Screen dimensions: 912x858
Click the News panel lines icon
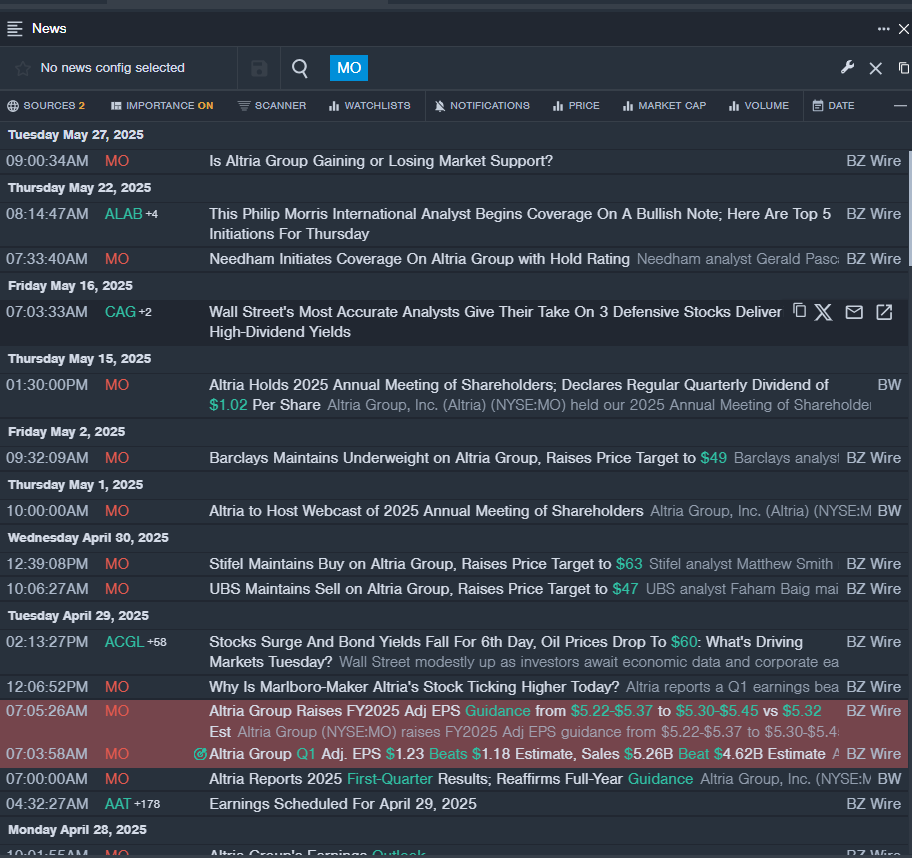pyautogui.click(x=15, y=29)
